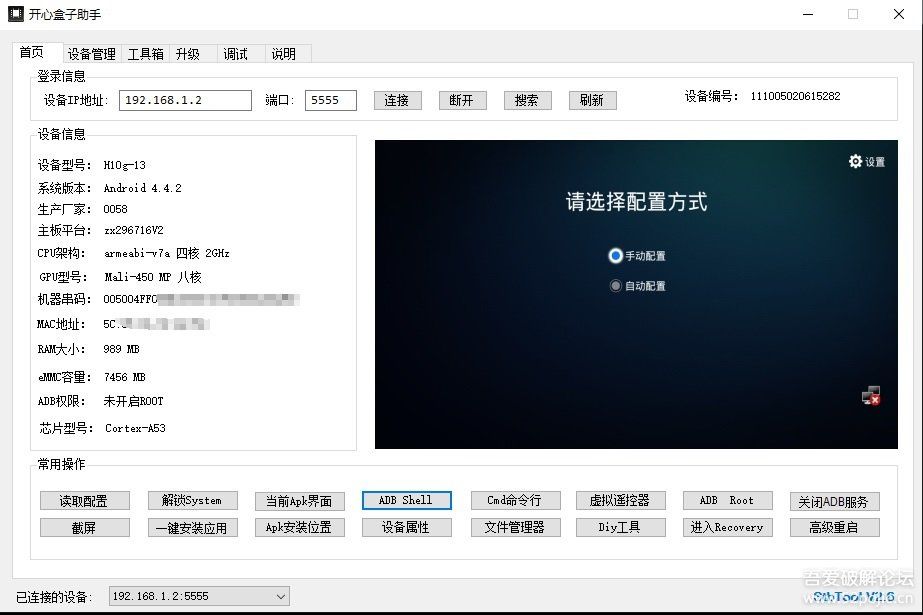Click the 断开 button
The image size is (923, 615).
pyautogui.click(x=461, y=101)
